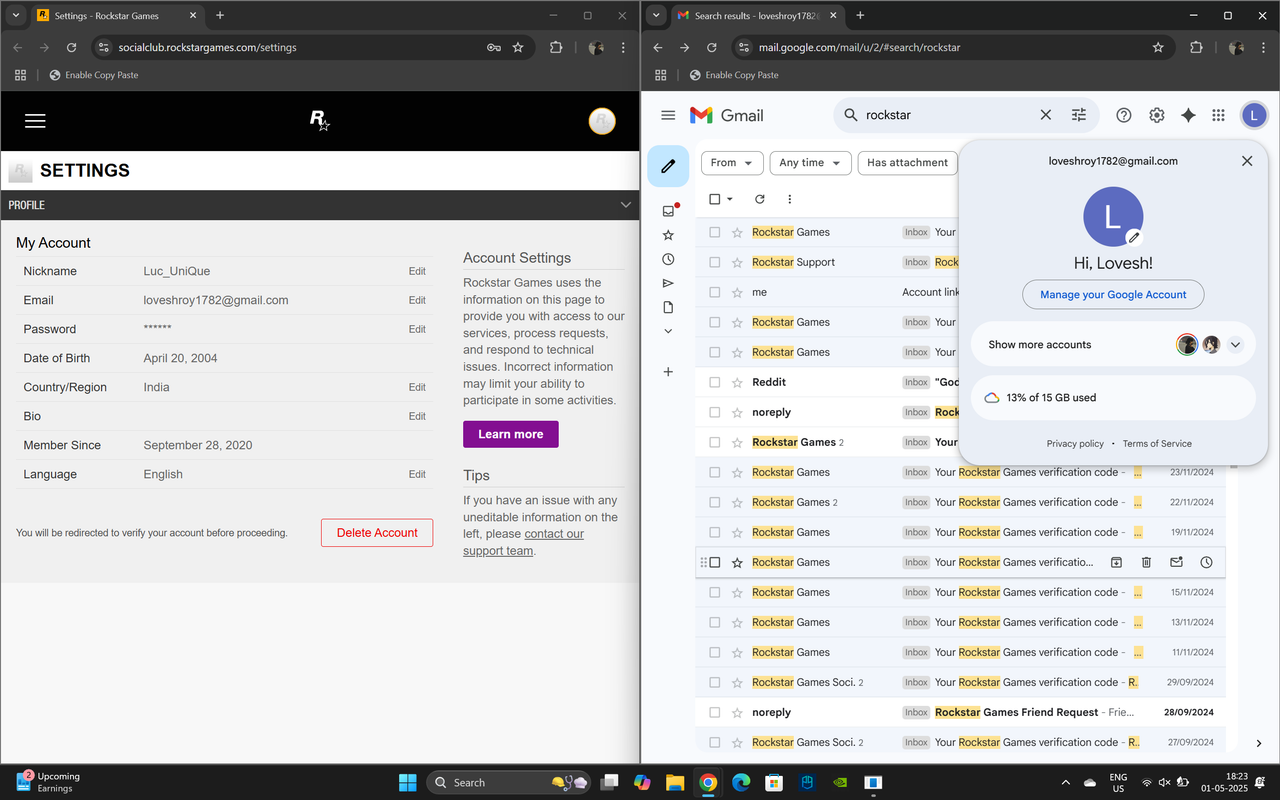Reload the Rockstar settings tab
Image resolution: width=1280 pixels, height=800 pixels.
pyautogui.click(x=71, y=47)
